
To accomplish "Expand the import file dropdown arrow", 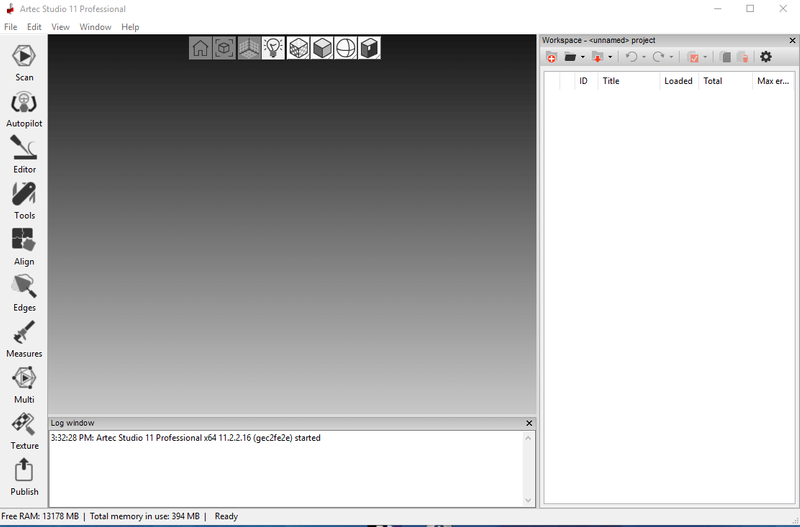I will (610, 58).
